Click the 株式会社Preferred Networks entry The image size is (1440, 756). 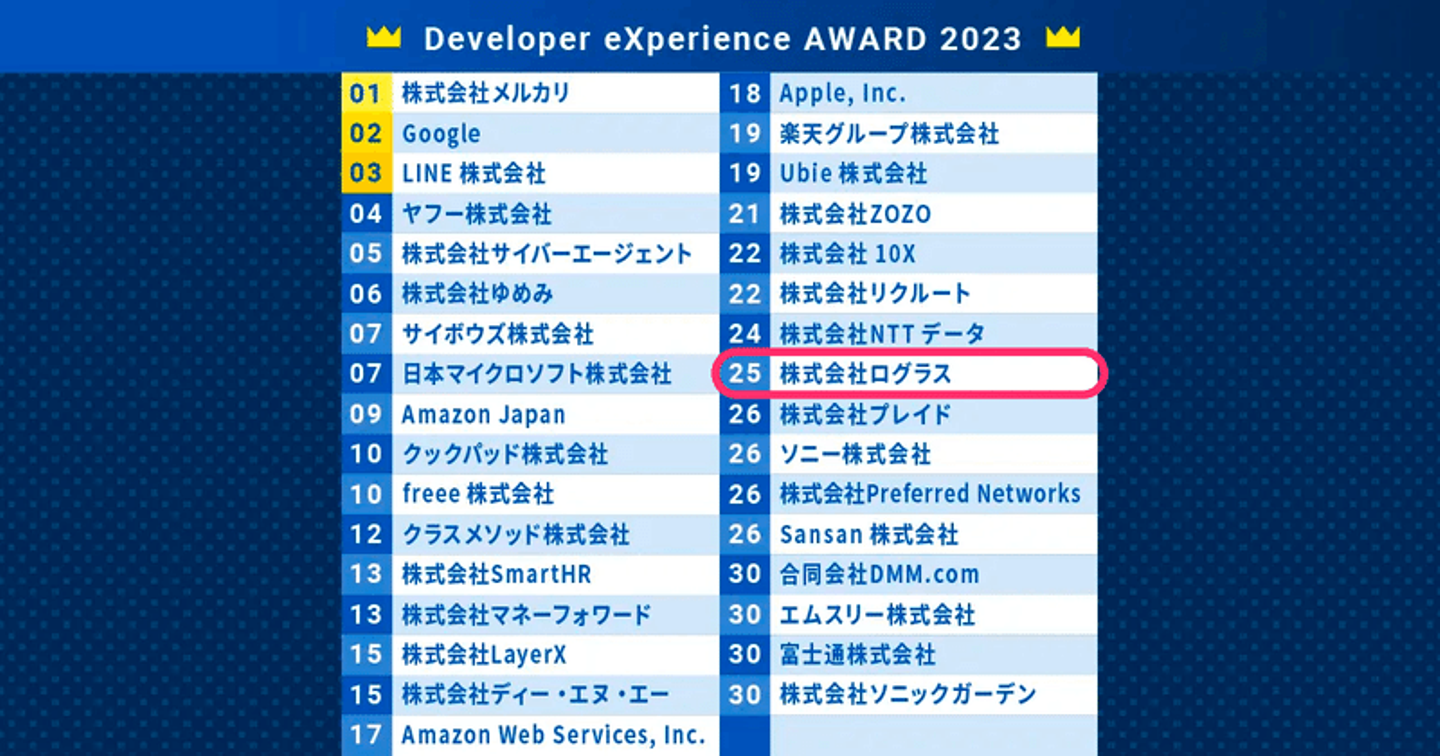pyautogui.click(x=930, y=494)
